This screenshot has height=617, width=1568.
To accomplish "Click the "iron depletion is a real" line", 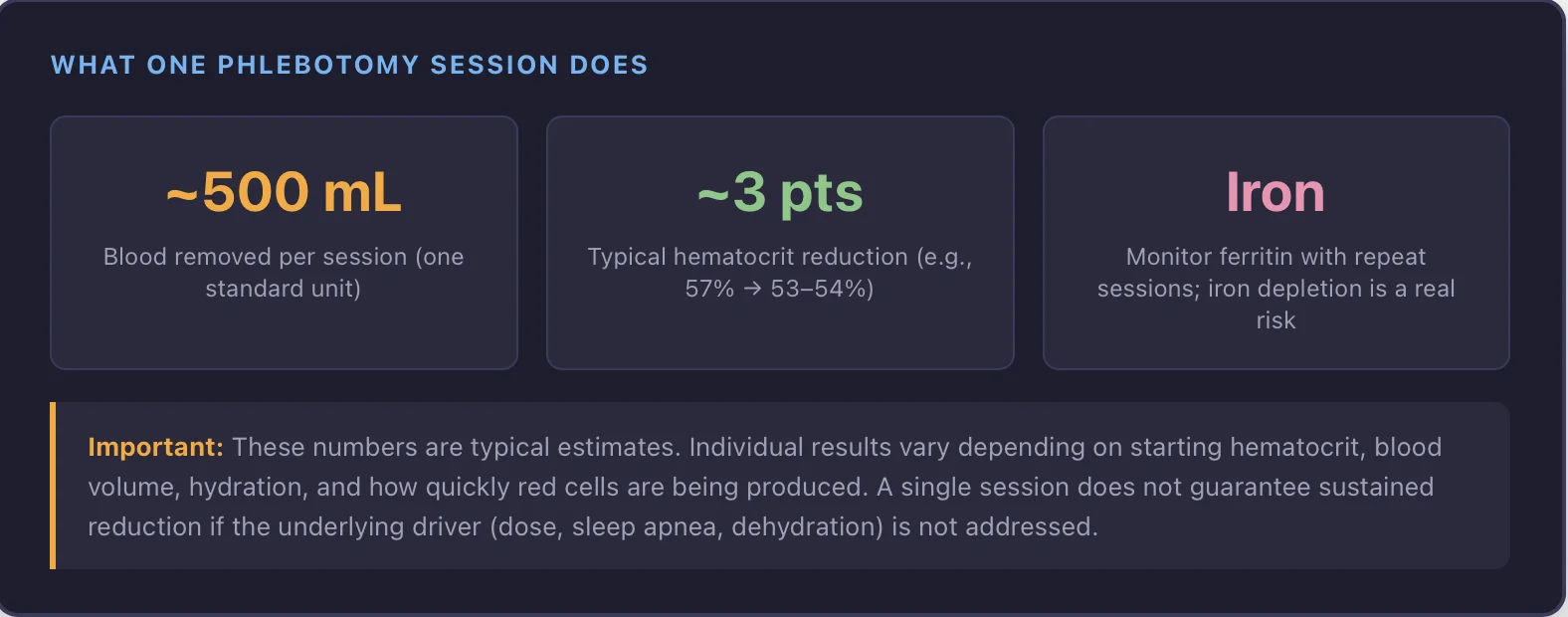I will 1331,289.
